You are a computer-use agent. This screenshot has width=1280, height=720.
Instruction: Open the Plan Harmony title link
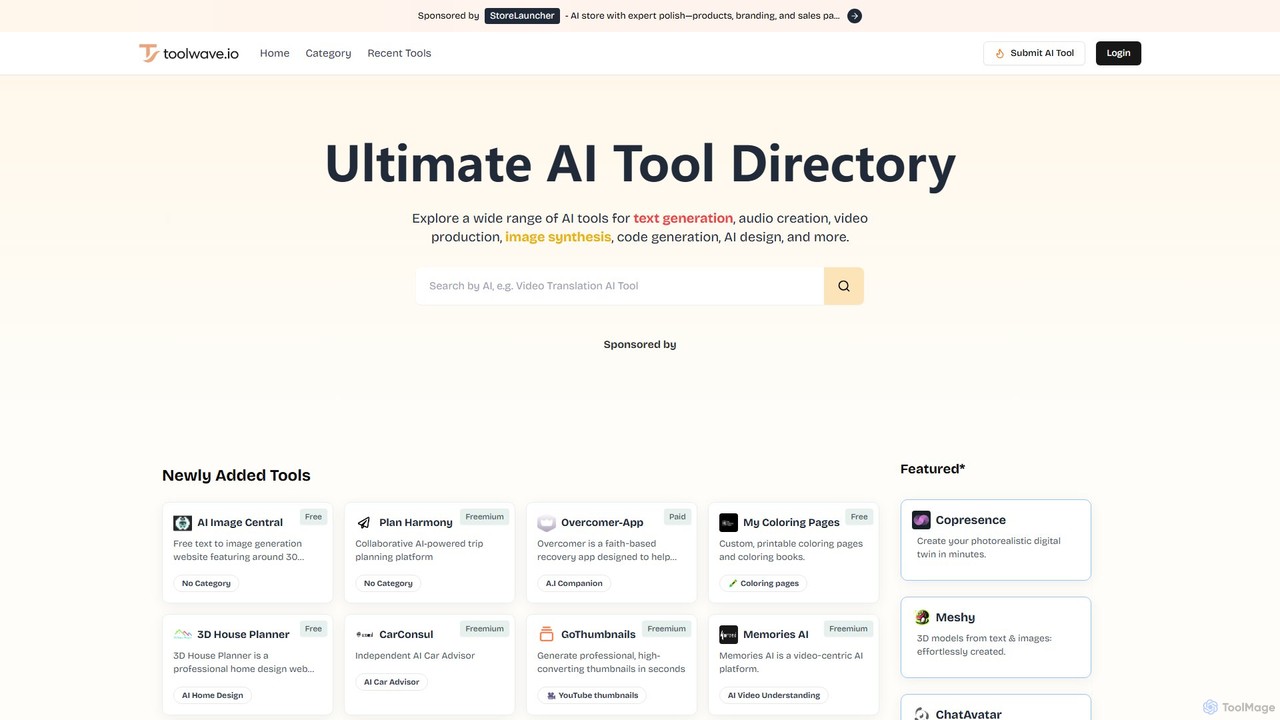coord(416,523)
